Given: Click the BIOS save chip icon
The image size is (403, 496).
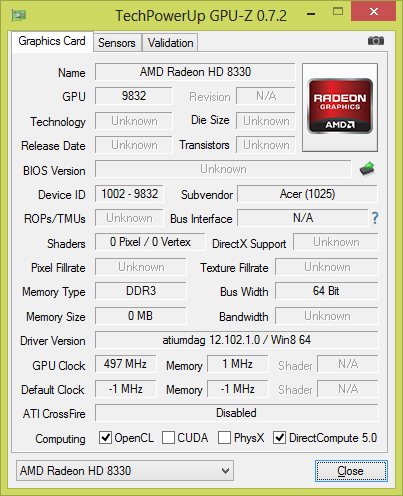Looking at the screenshot, I should (x=367, y=169).
